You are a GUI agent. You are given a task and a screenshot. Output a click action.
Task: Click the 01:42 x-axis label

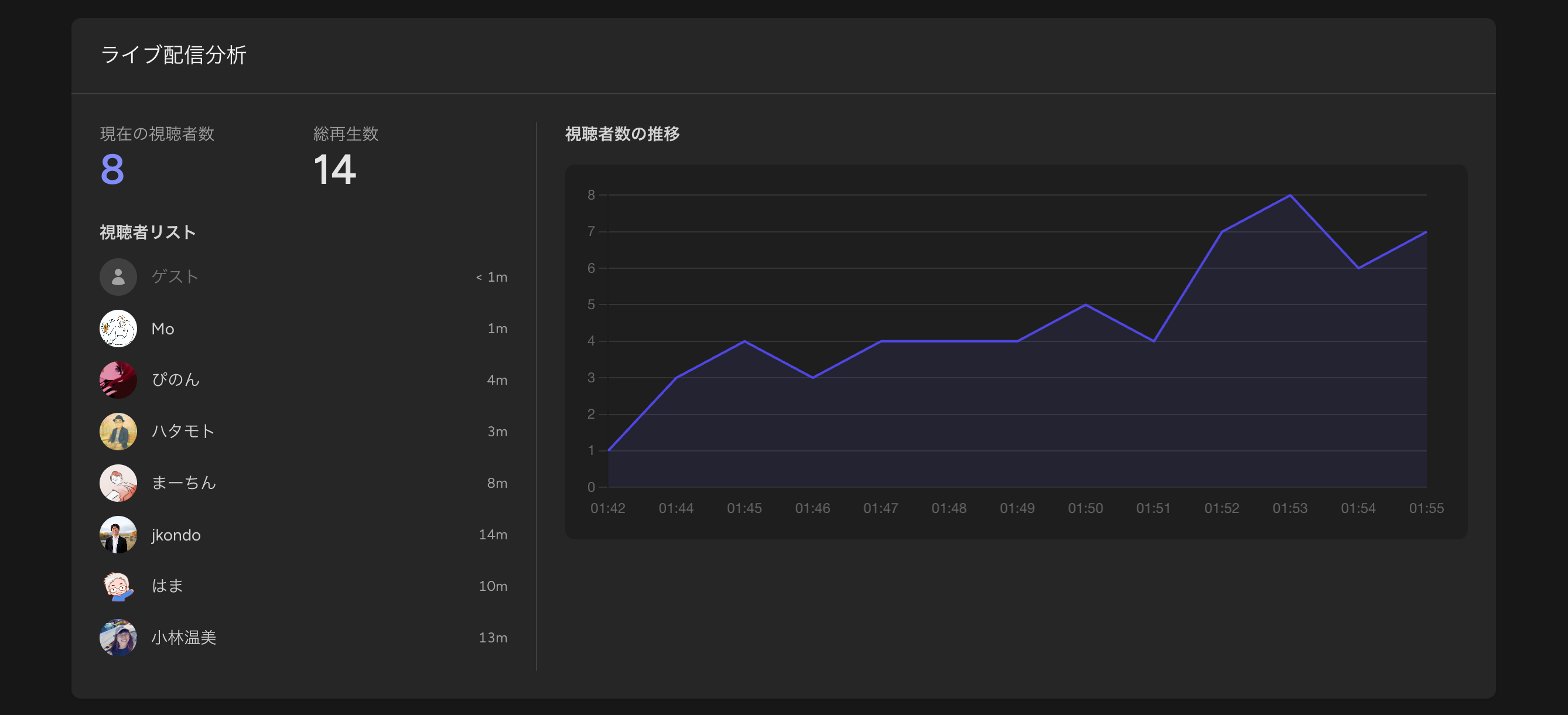[607, 508]
